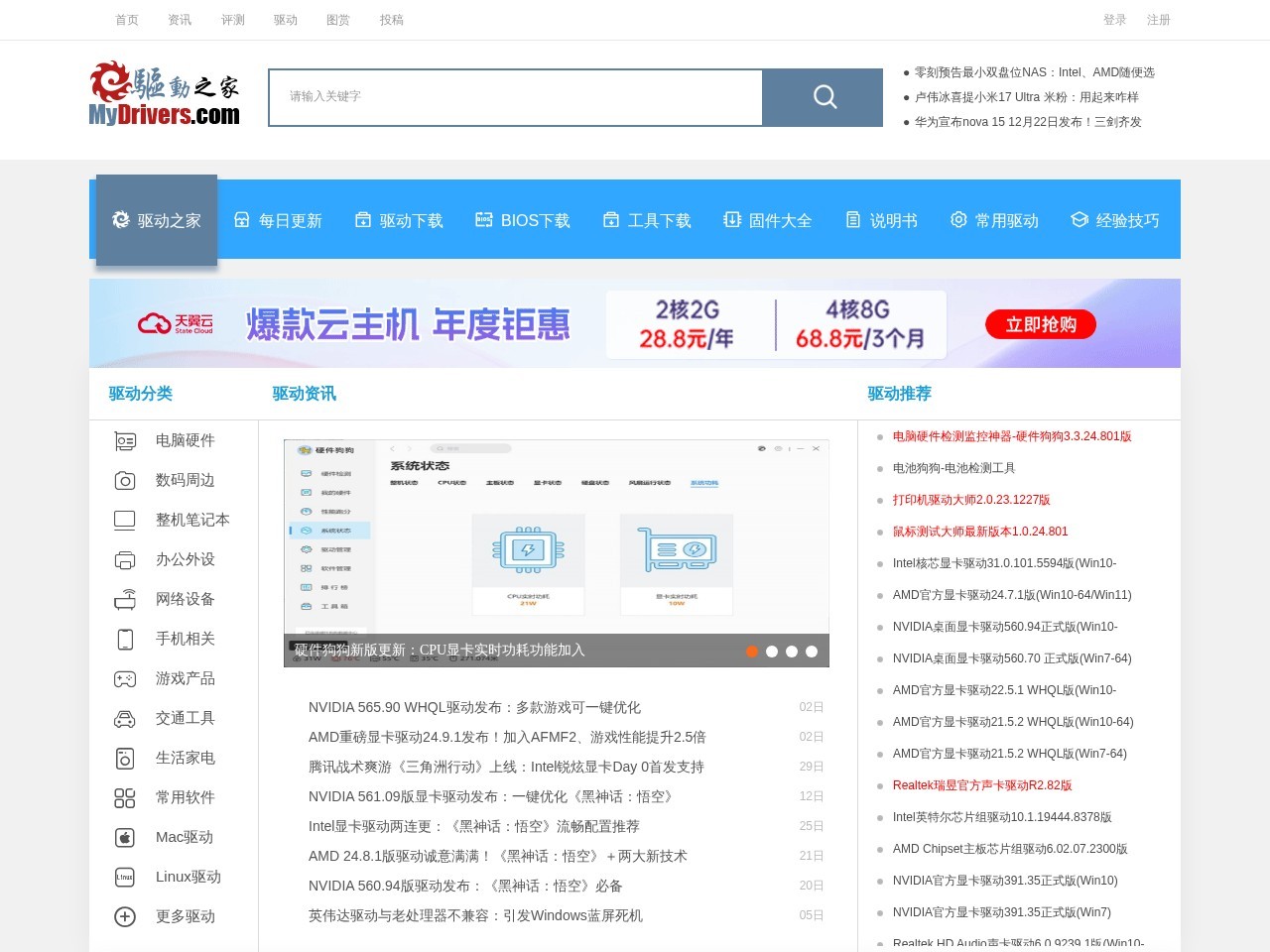The width and height of the screenshot is (1270, 952).
Task: Go to the 每日更新 navigation tab
Action: (x=279, y=220)
